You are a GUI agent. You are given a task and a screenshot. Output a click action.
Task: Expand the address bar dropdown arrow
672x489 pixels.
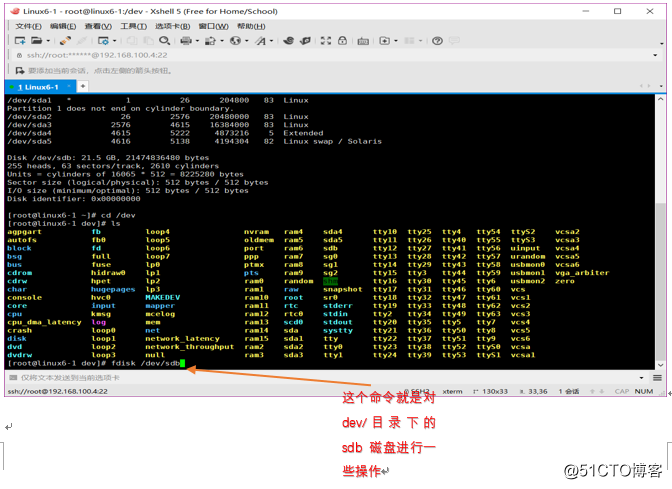pyautogui.click(x=655, y=55)
